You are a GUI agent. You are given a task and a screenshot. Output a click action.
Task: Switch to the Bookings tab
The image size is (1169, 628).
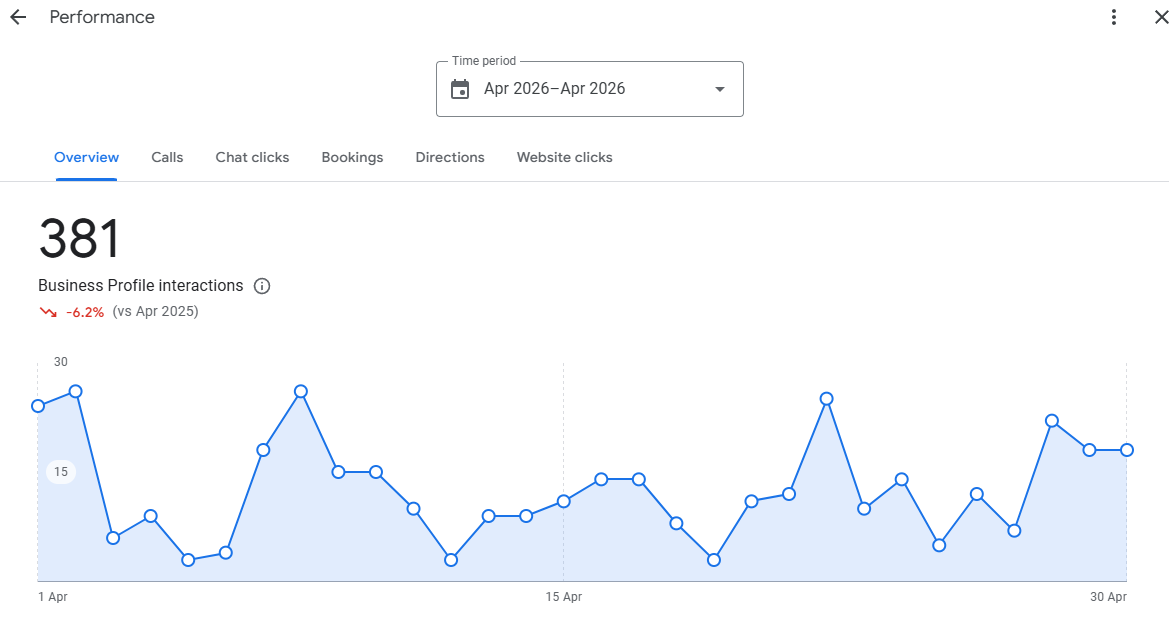[352, 157]
